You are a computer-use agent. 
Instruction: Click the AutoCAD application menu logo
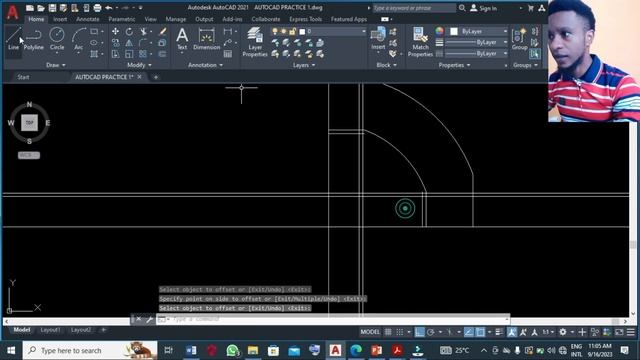click(x=13, y=12)
